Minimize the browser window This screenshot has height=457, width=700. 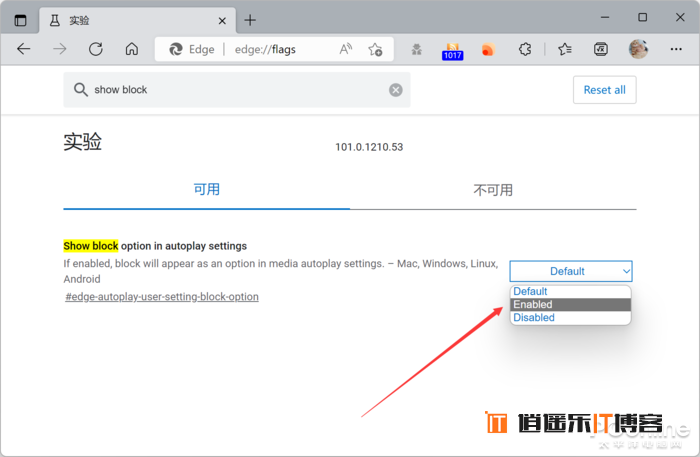click(x=605, y=17)
